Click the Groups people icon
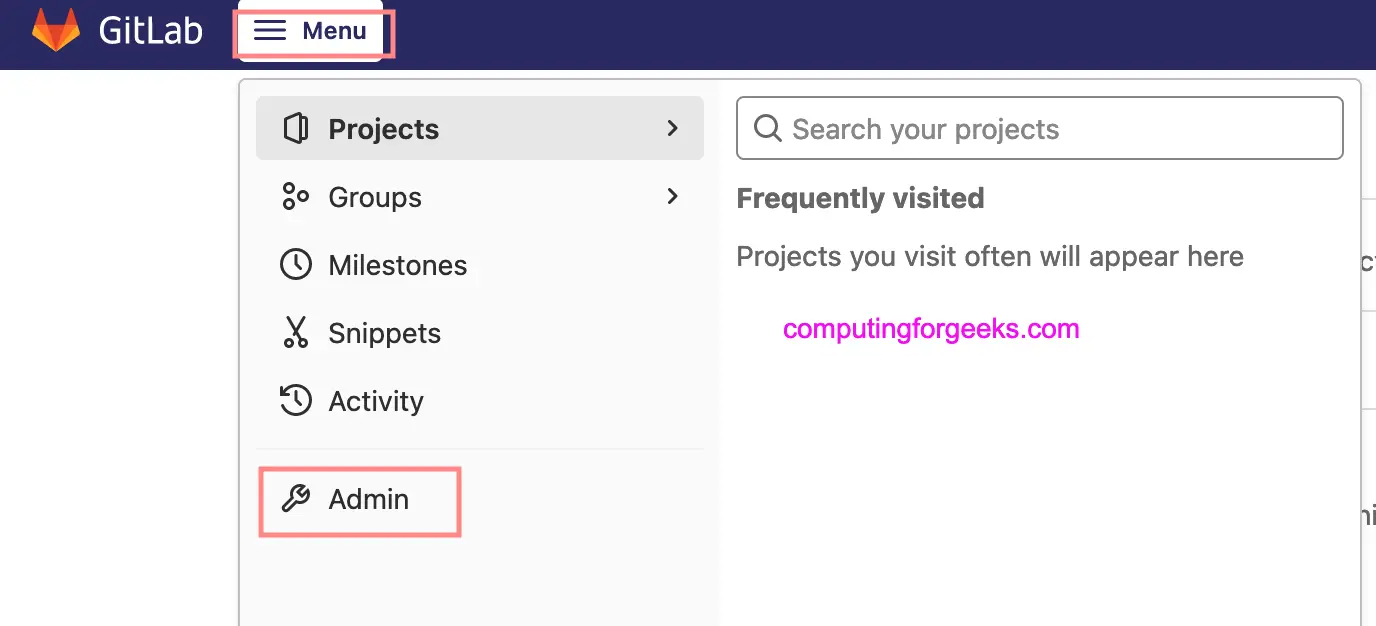 click(295, 196)
